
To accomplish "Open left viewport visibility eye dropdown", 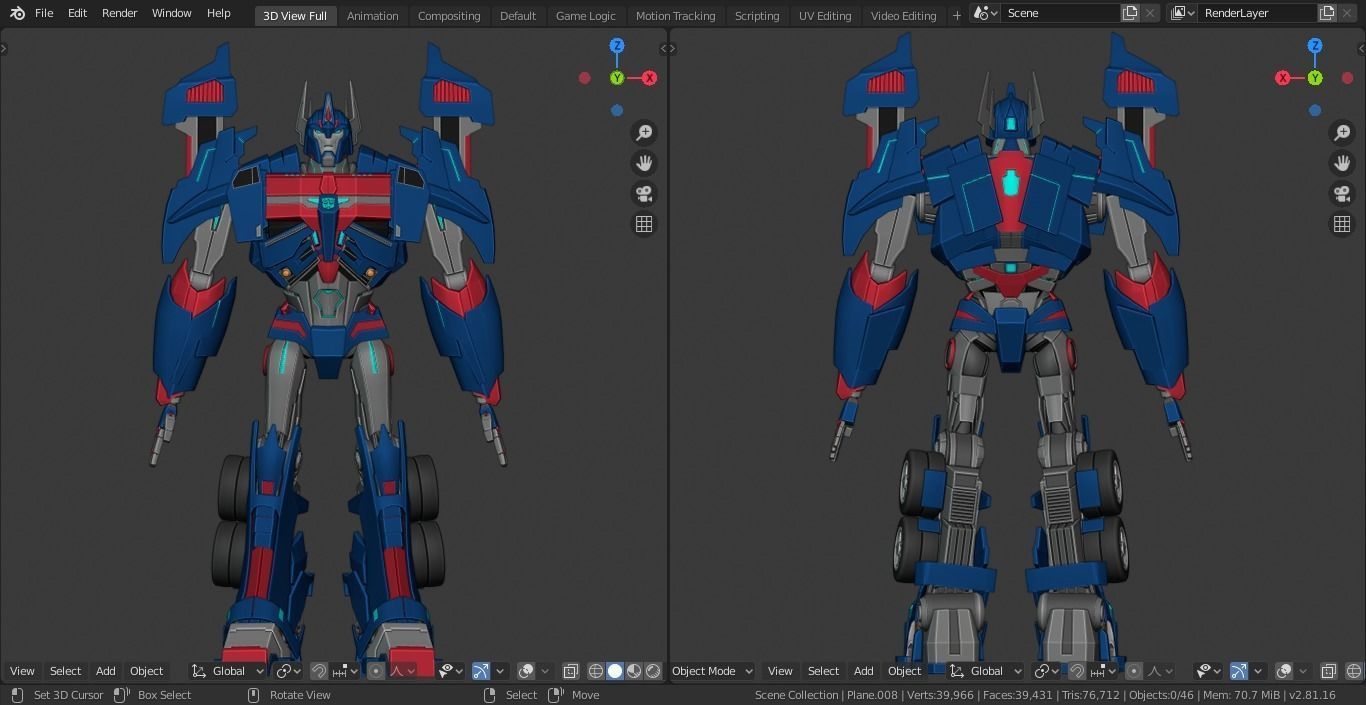I will 451,671.
